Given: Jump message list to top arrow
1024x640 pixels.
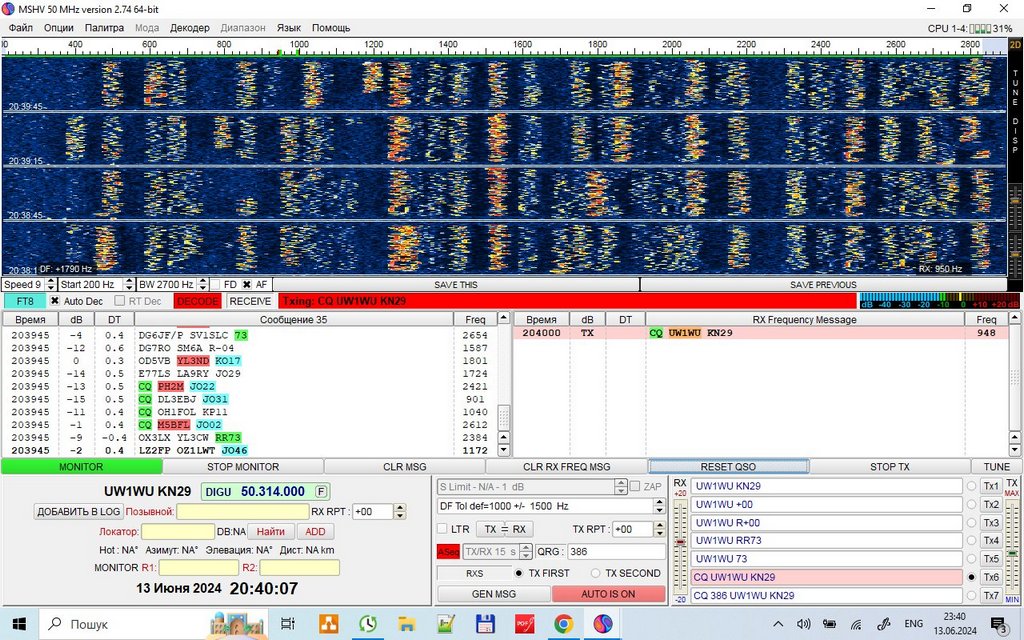Looking at the screenshot, I should [x=504, y=318].
